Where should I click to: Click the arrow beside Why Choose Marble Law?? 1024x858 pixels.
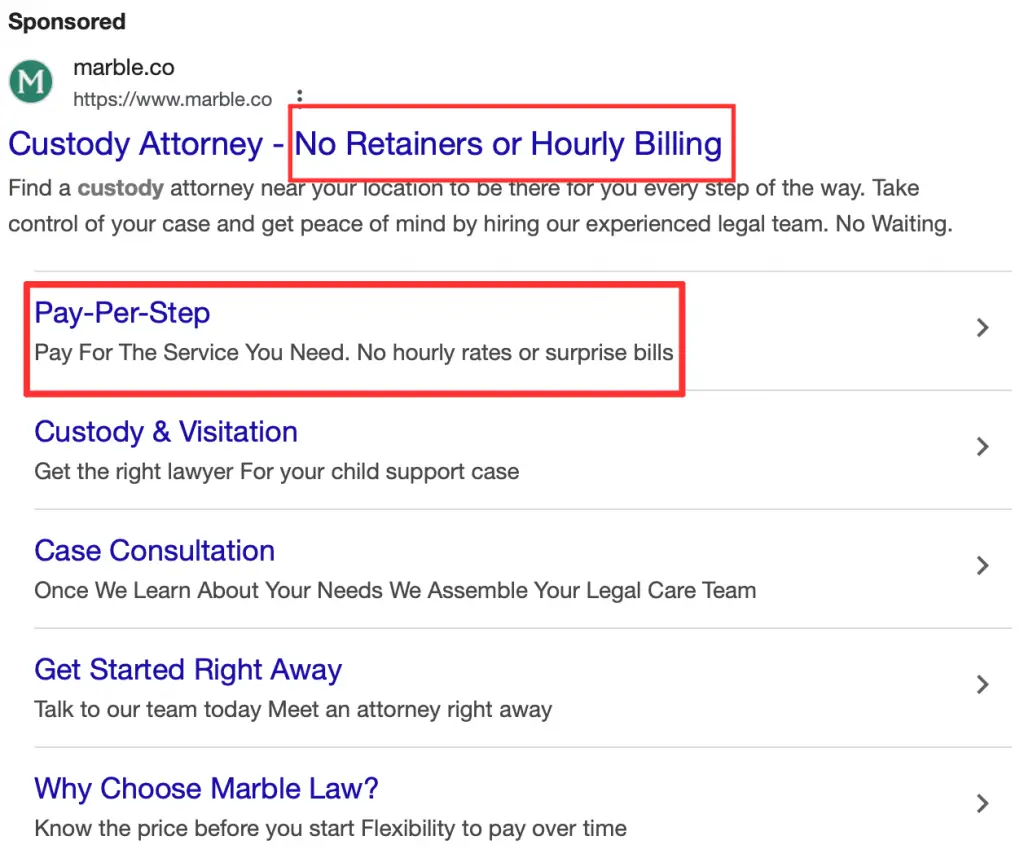pos(982,803)
